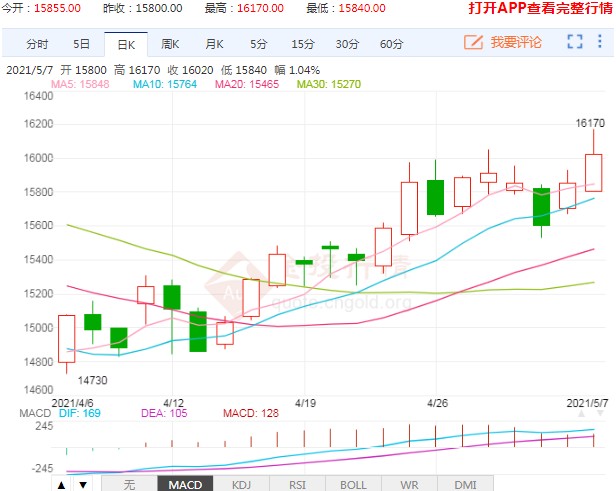This screenshot has width=616, height=491.
Task: Click the 4/12 date axis label
Action: pyautogui.click(x=173, y=403)
